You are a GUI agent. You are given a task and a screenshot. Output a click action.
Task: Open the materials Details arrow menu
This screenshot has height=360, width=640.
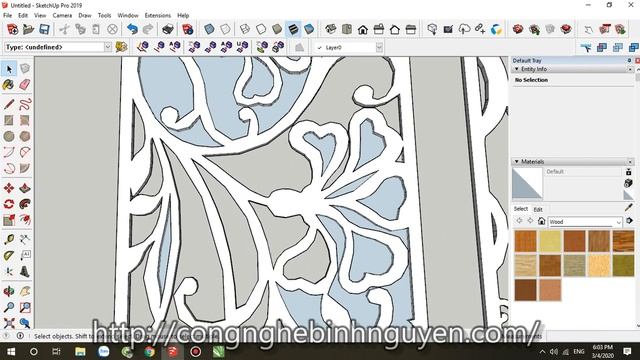point(629,221)
